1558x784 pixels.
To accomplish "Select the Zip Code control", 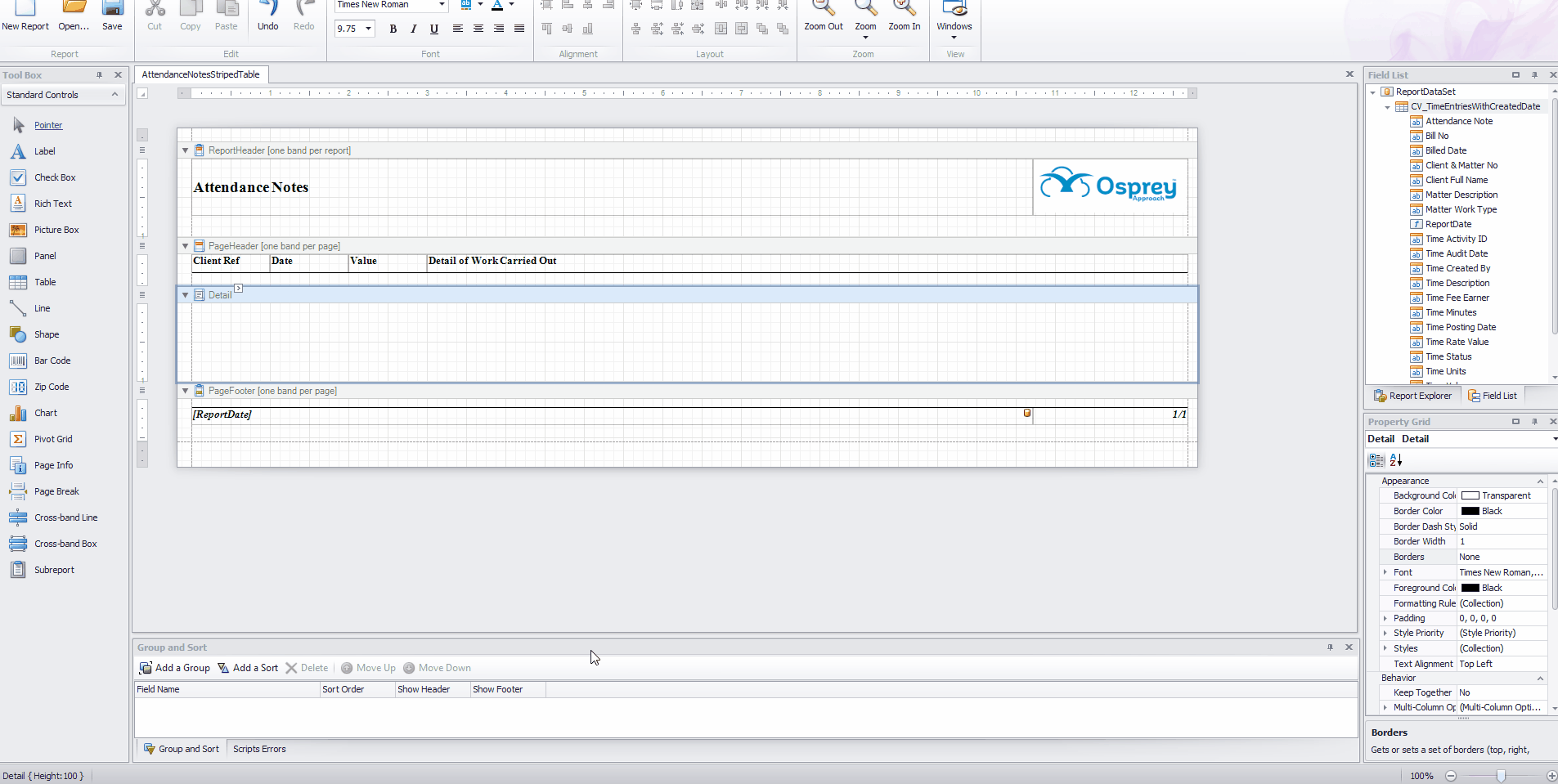I will [x=52, y=387].
